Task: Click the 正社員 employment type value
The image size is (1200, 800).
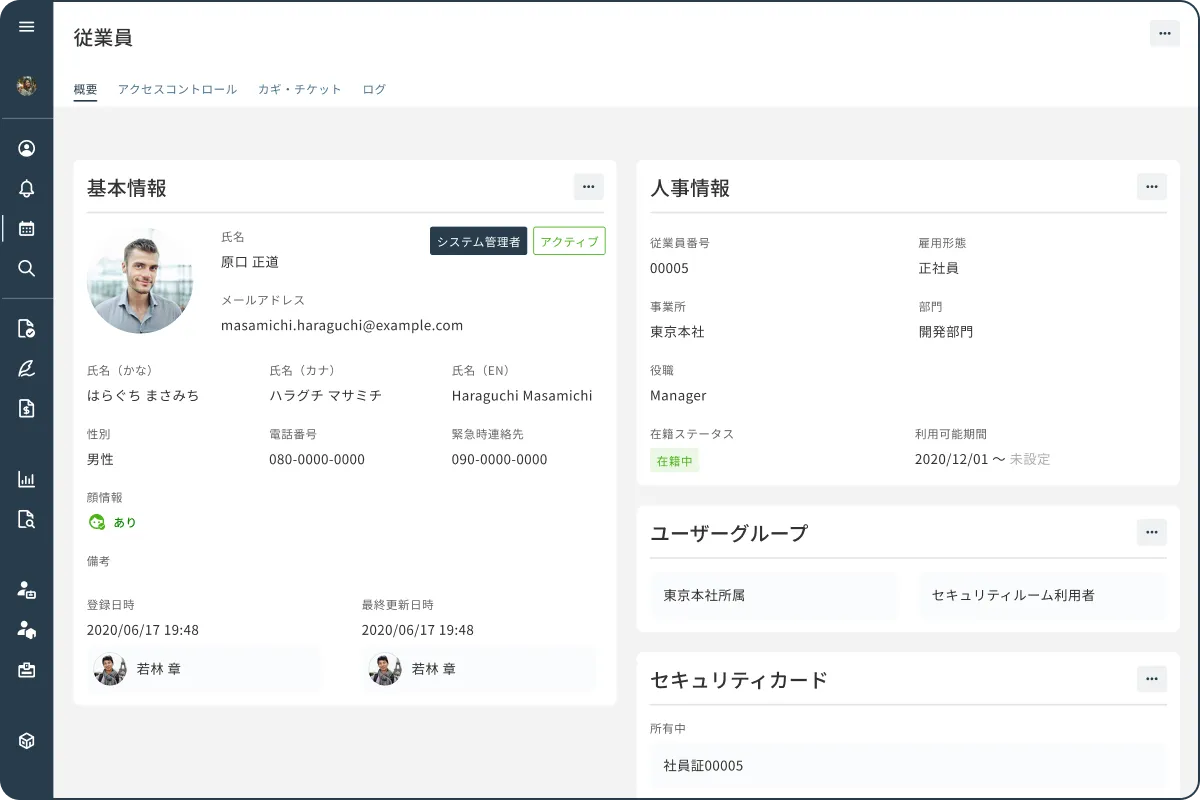Action: click(x=939, y=268)
